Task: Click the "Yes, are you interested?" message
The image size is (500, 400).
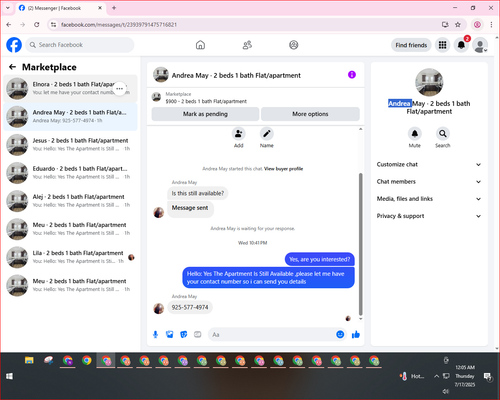Action: point(320,259)
